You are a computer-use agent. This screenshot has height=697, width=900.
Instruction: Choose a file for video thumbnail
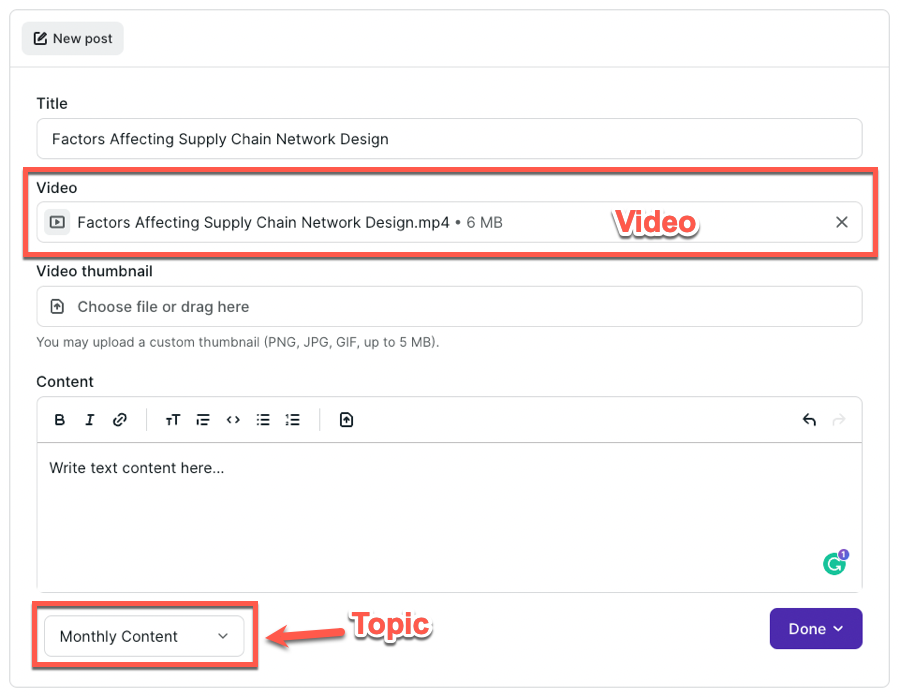449,307
